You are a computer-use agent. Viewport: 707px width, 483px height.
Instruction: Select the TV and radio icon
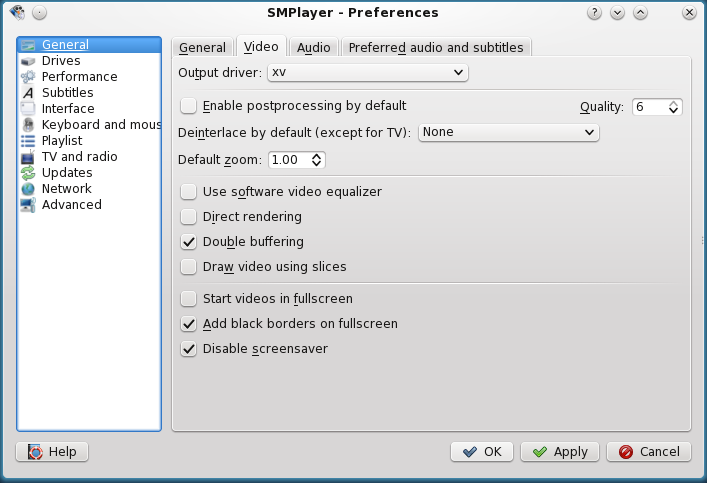point(28,157)
